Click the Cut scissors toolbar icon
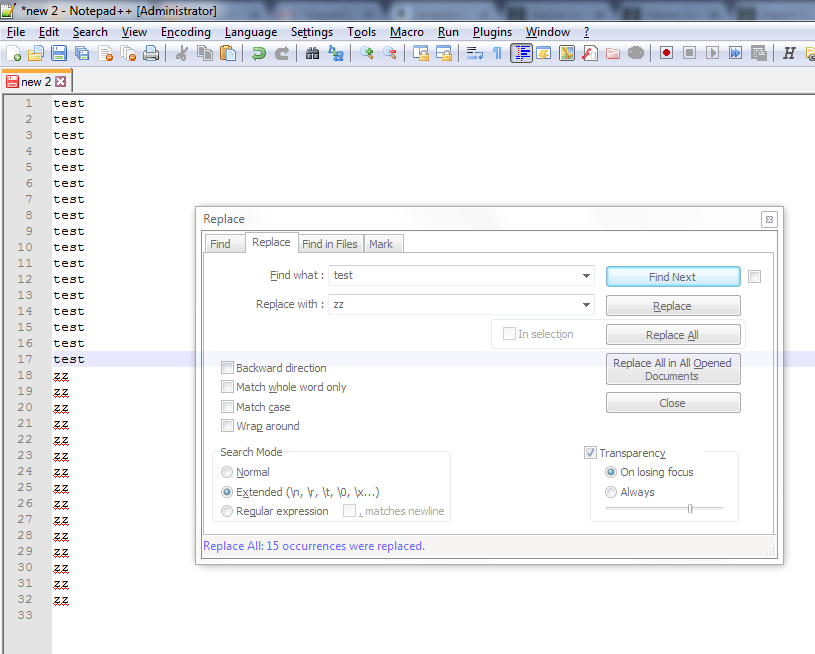Screen dimensions: 815x654 pos(181,53)
